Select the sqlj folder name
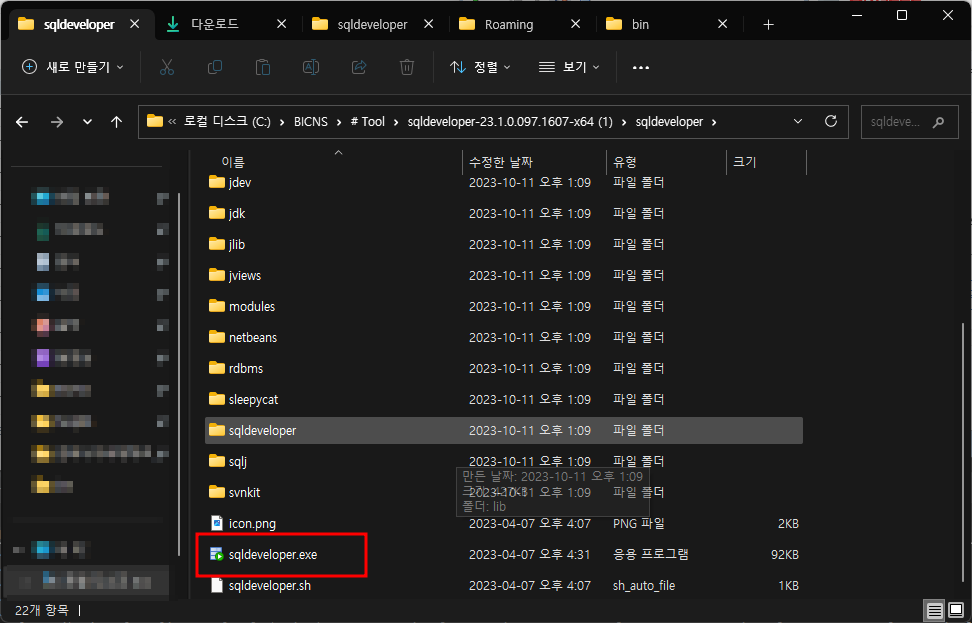The image size is (972, 623). (x=238, y=461)
